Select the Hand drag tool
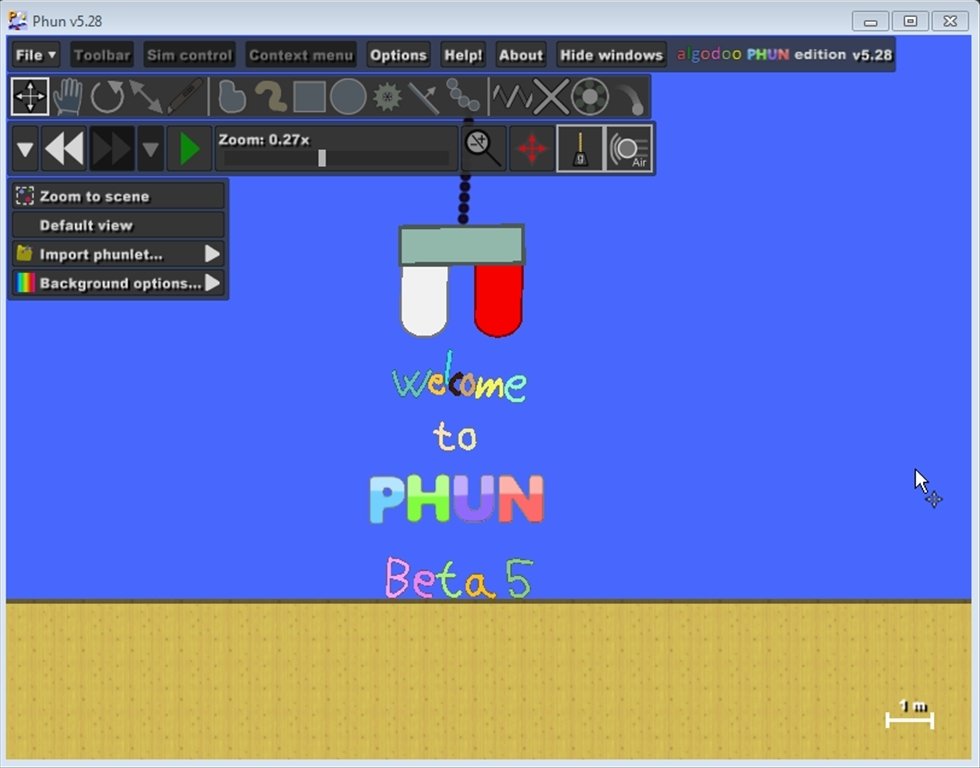 click(68, 96)
